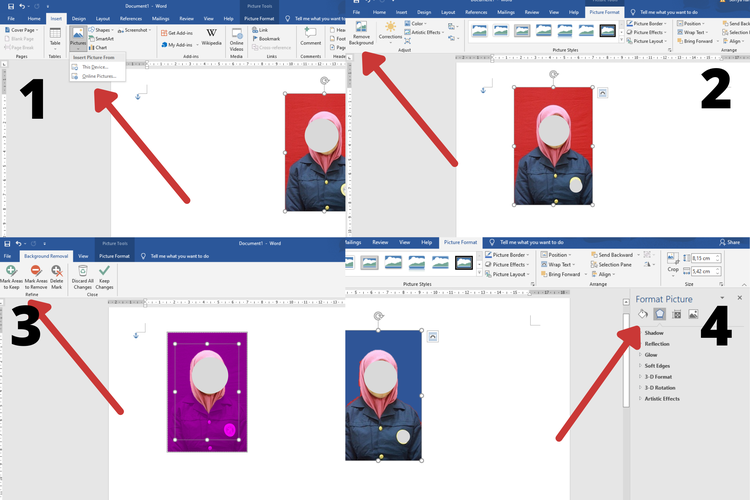Open Shapes gallery in screenshot 1
Image resolution: width=750 pixels, height=500 pixels.
pos(101,30)
